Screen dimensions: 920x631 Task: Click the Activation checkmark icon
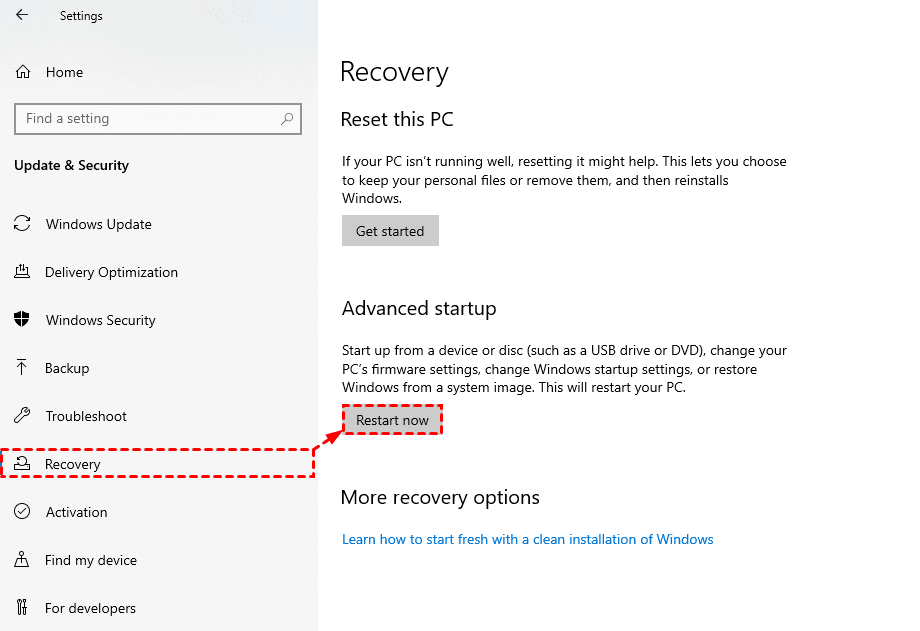point(22,512)
